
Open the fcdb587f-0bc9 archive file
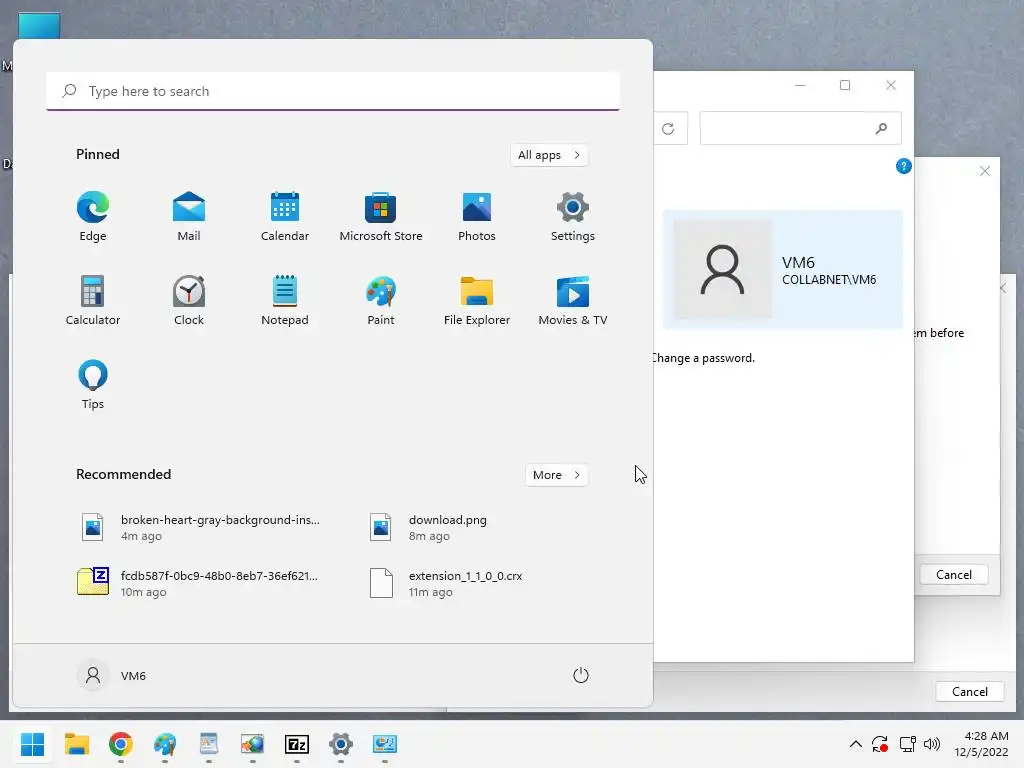[199, 583]
